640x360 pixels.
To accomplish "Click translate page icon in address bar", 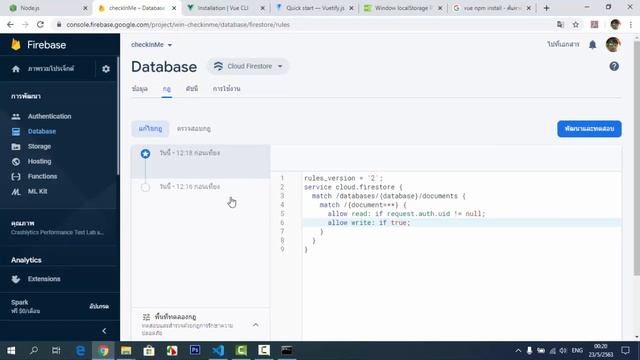I will pos(560,24).
